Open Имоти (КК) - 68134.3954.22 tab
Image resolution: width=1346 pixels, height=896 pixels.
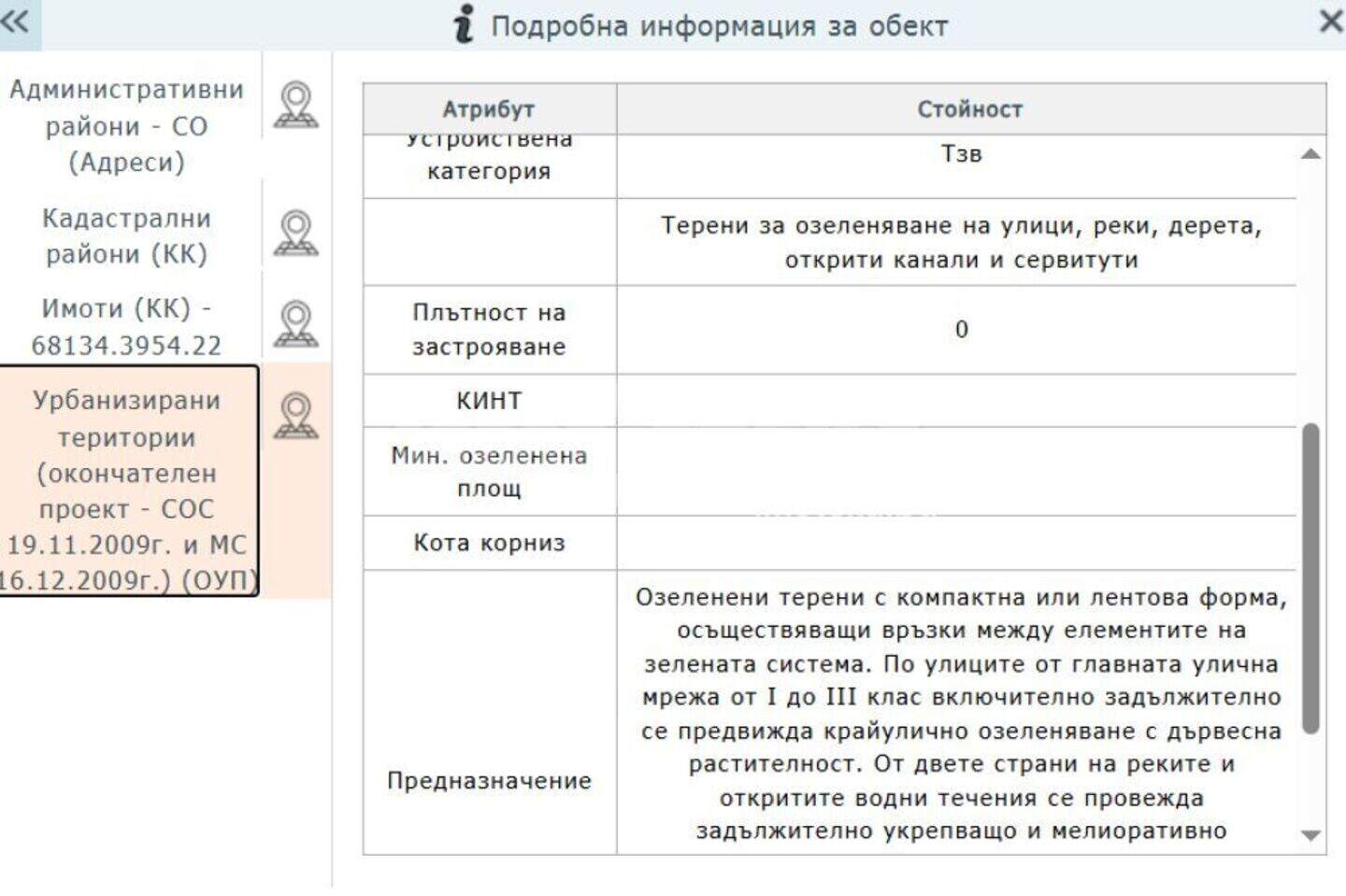pos(127,327)
